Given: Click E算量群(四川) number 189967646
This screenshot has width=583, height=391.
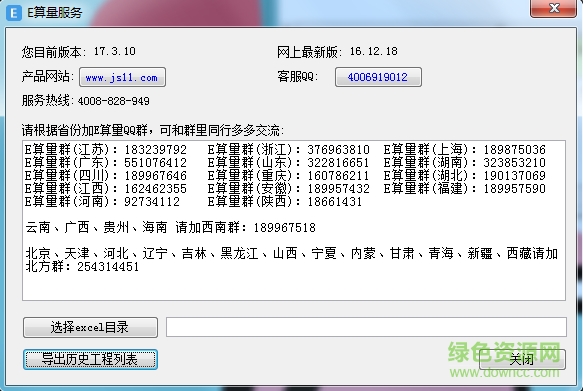Looking at the screenshot, I should [x=155, y=176].
